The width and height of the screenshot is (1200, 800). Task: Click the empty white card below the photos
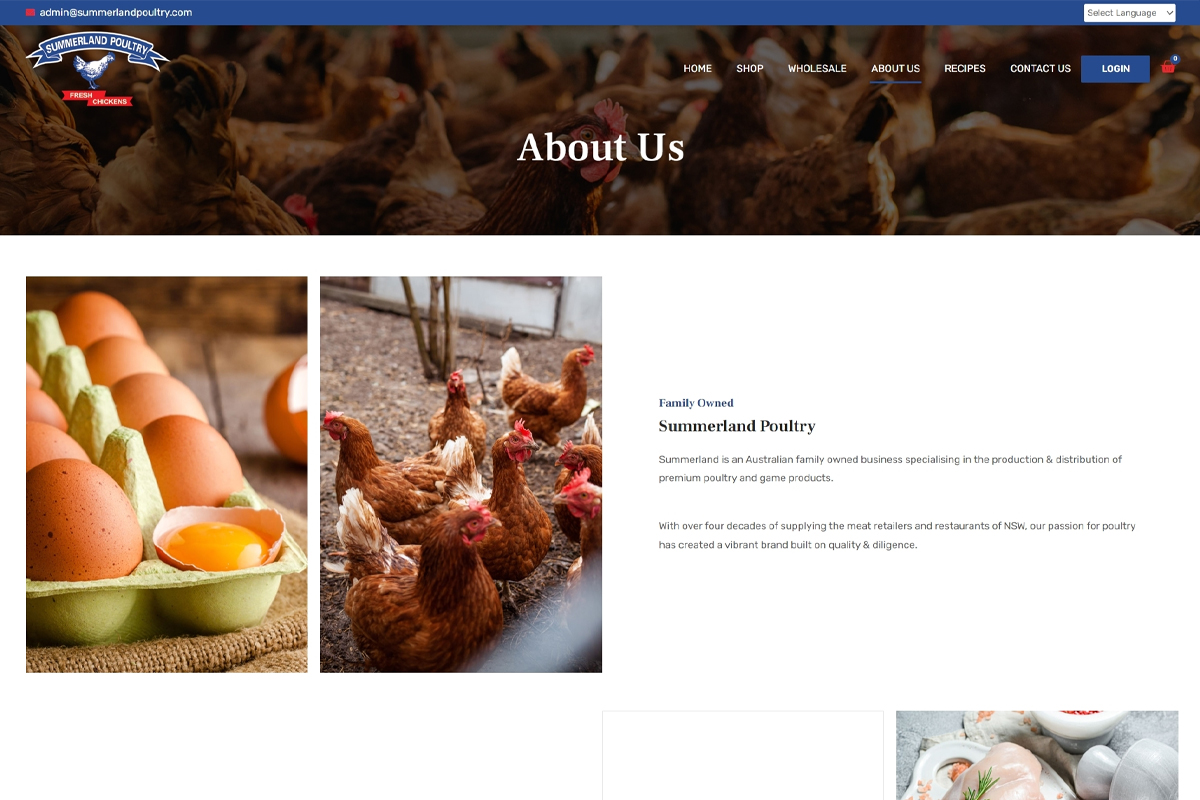point(743,755)
